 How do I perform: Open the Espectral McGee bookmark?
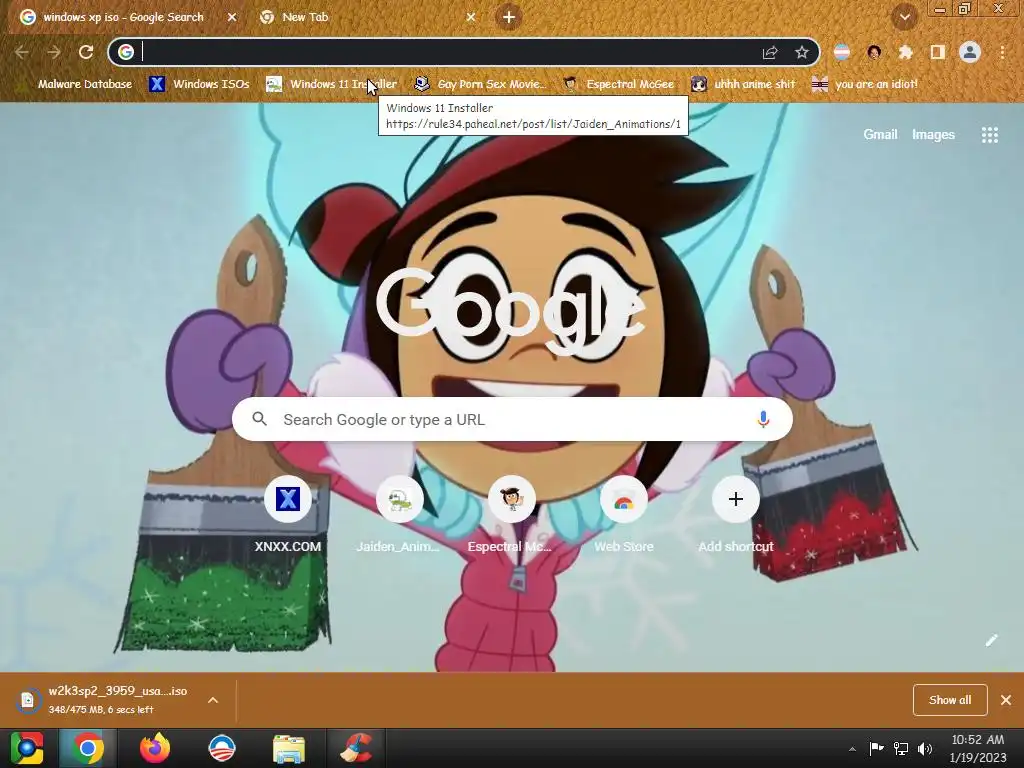click(x=618, y=84)
